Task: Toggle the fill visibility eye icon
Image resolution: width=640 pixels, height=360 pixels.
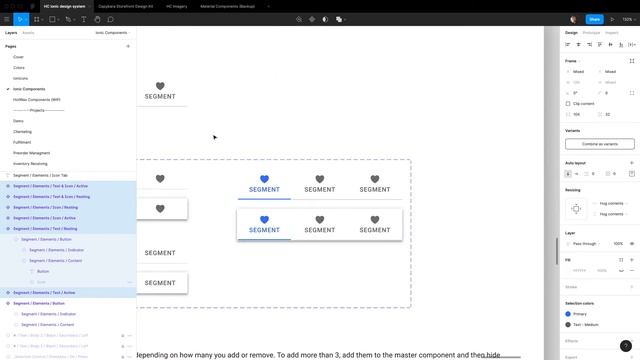Action: 621,270
